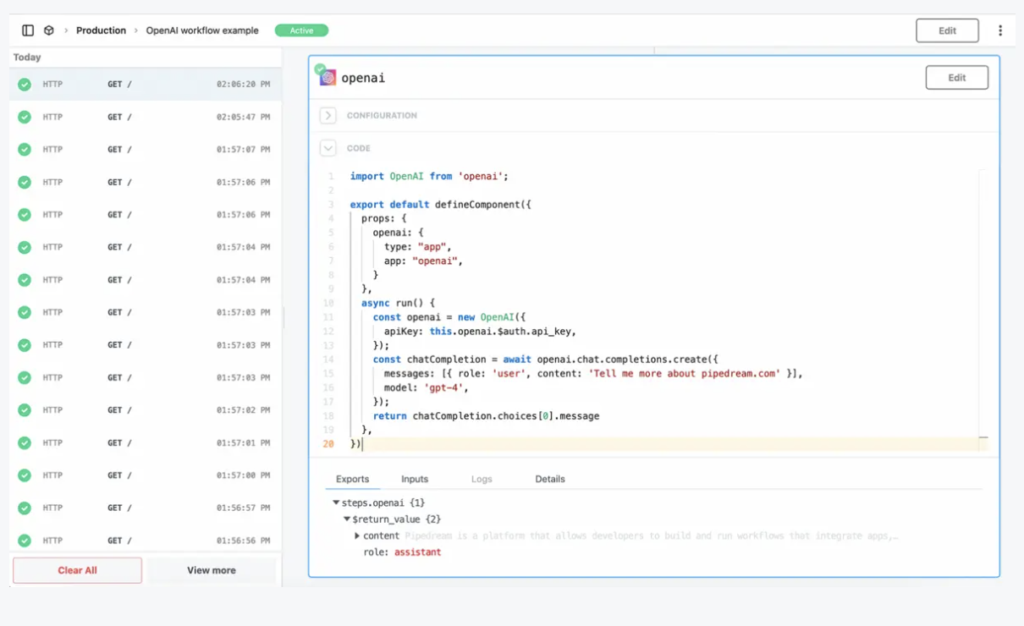The image size is (1024, 626).
Task: Collapse the $return_value tree node
Action: 347,519
